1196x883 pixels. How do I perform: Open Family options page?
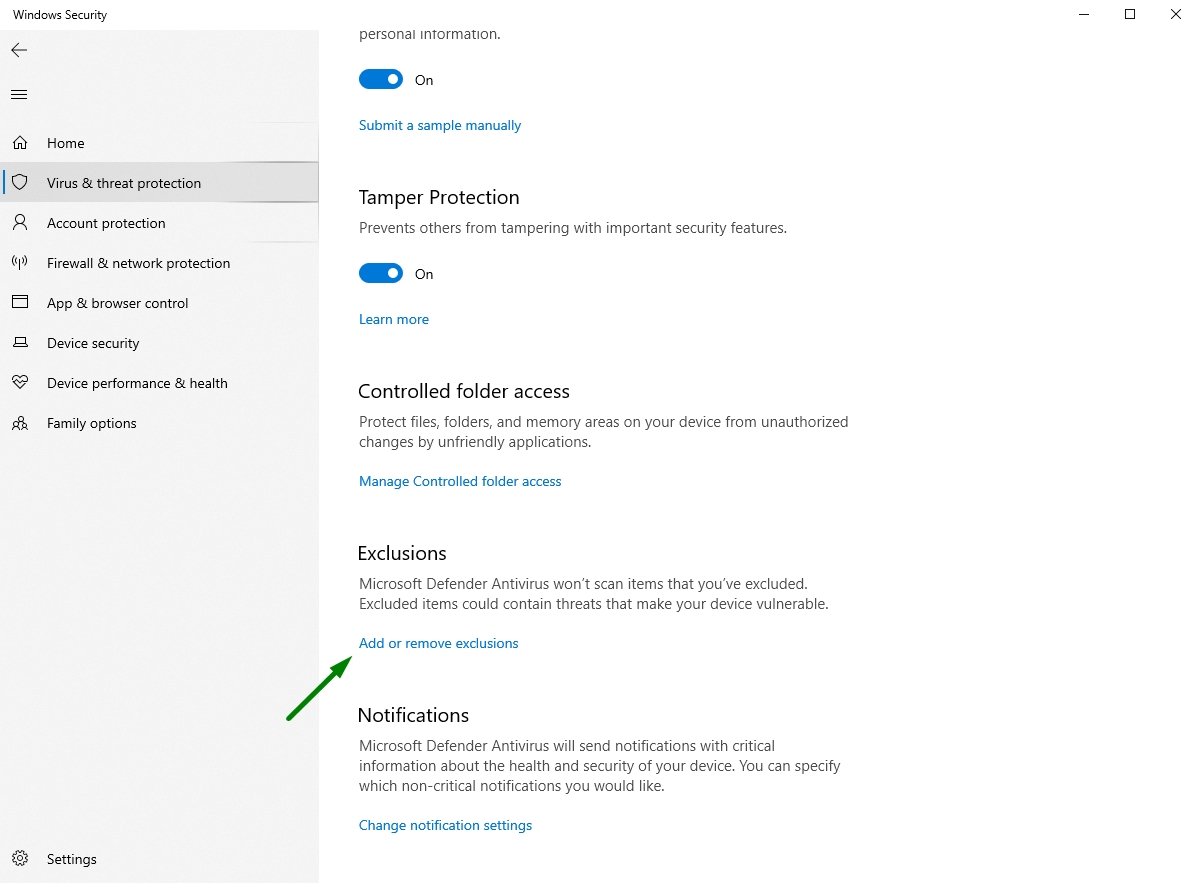[159, 422]
